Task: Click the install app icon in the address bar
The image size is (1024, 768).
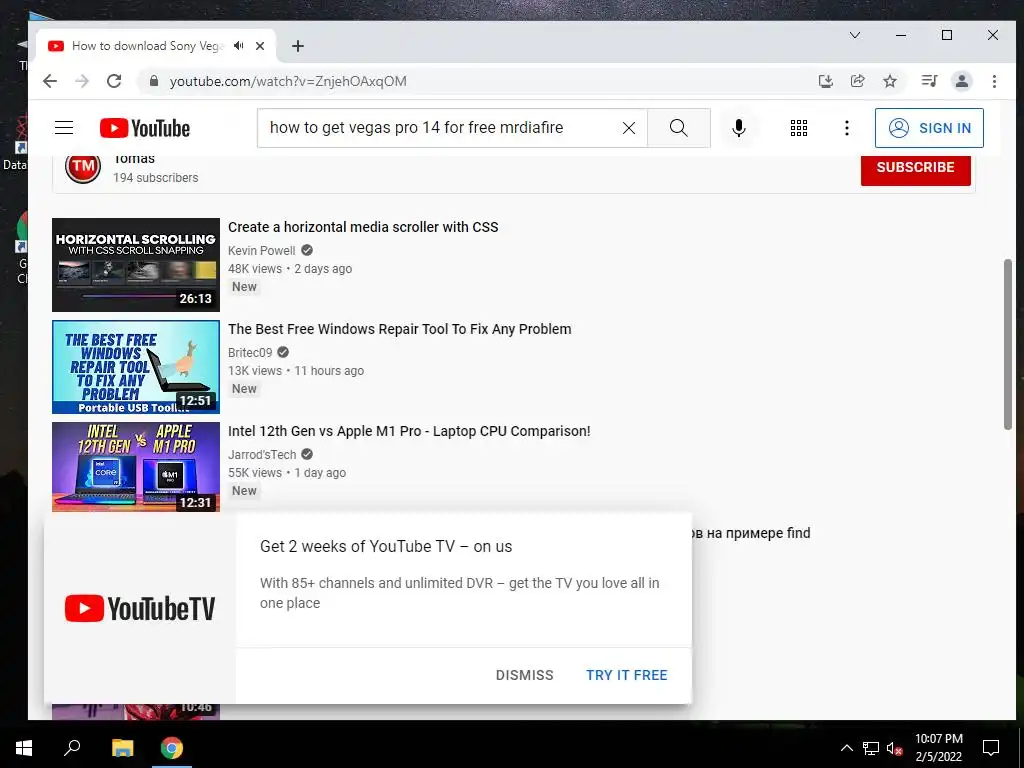Action: 825,81
